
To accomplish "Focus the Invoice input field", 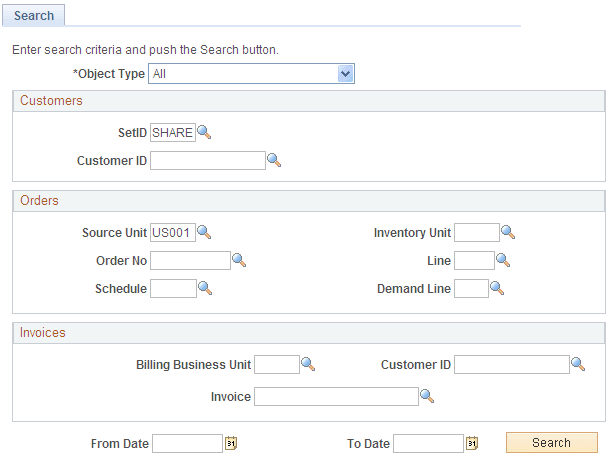I will (x=335, y=397).
